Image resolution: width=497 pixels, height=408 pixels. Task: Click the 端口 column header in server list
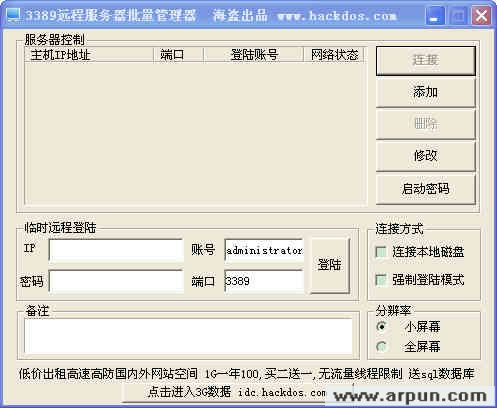pyautogui.click(x=178, y=55)
